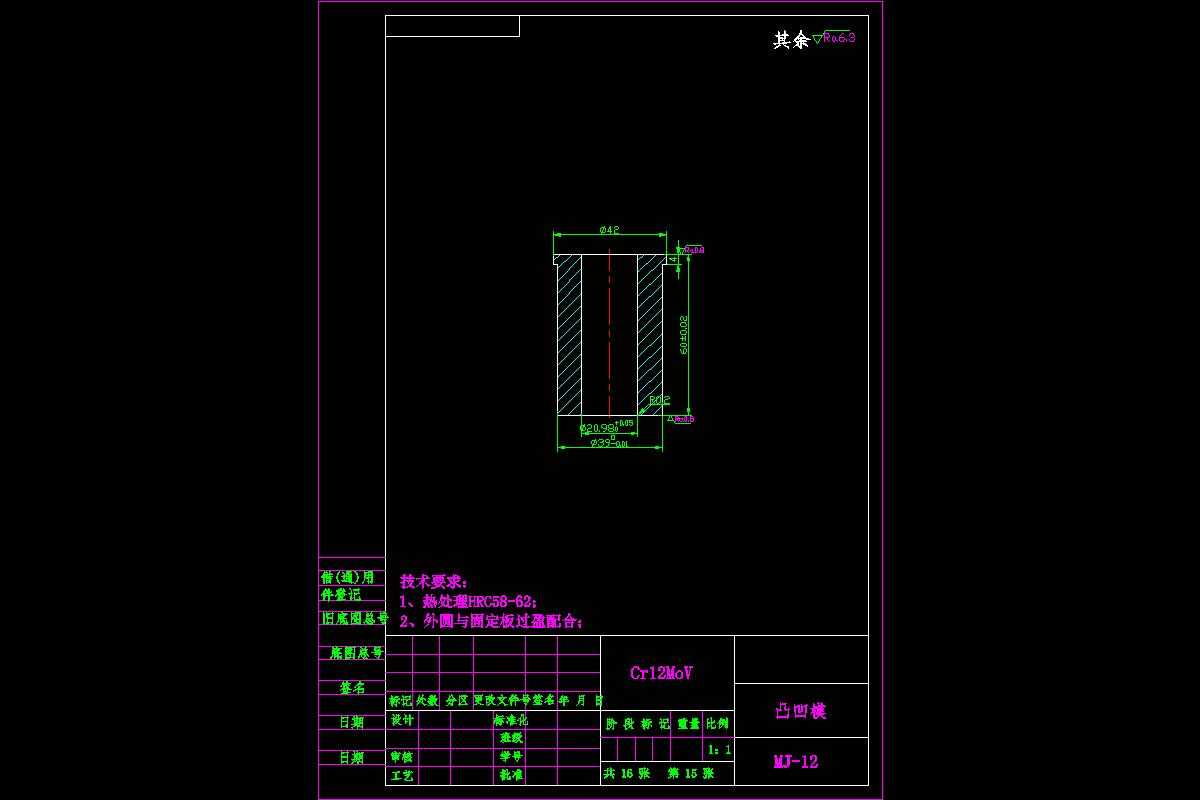Click the 借(通)用 margin label
Screen dimensions: 1200x800
point(347,578)
